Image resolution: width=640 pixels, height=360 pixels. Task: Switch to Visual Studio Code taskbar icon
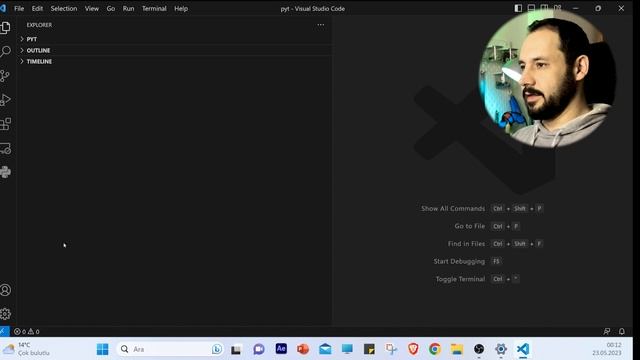523,349
